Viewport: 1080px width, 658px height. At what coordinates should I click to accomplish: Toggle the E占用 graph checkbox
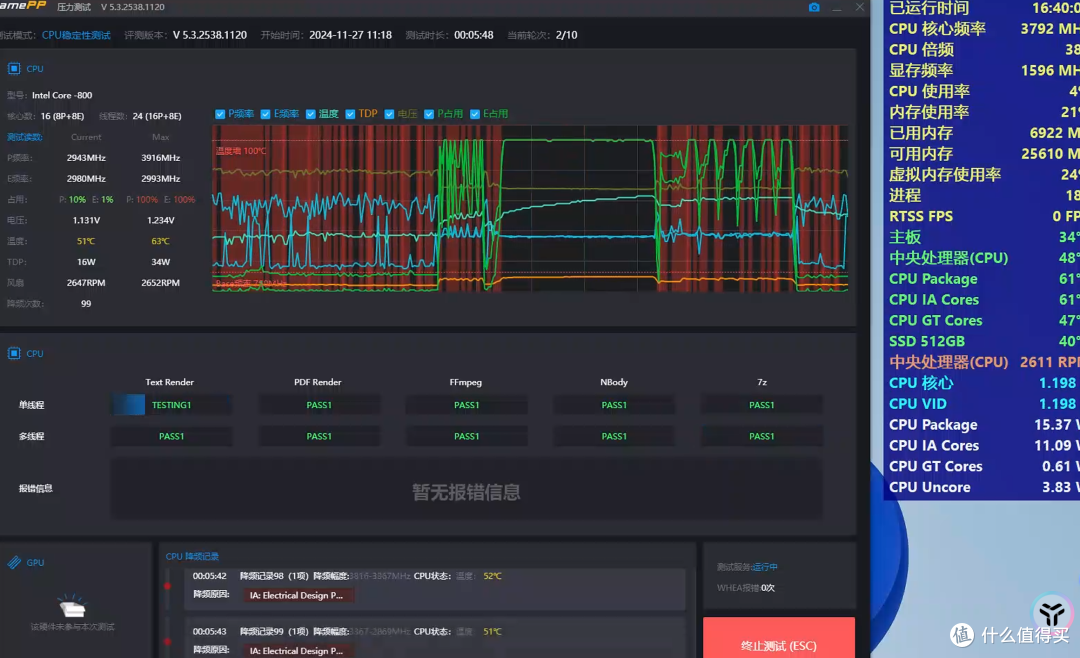475,114
